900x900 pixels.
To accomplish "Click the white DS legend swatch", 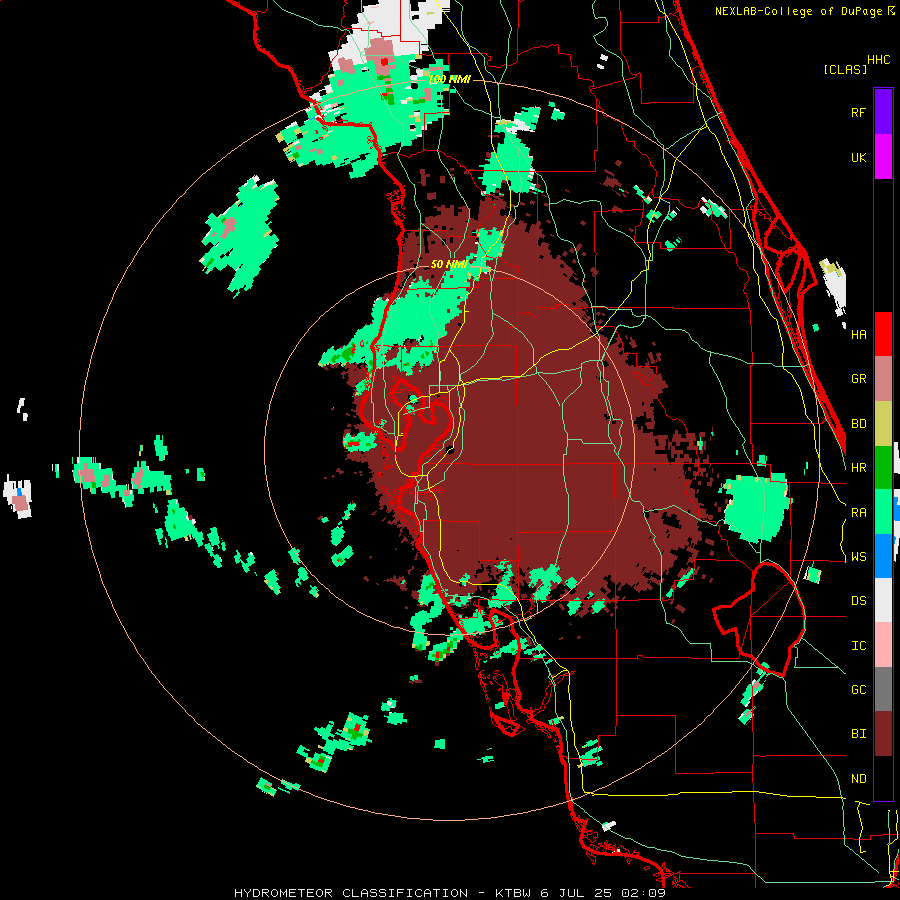I will (883, 600).
